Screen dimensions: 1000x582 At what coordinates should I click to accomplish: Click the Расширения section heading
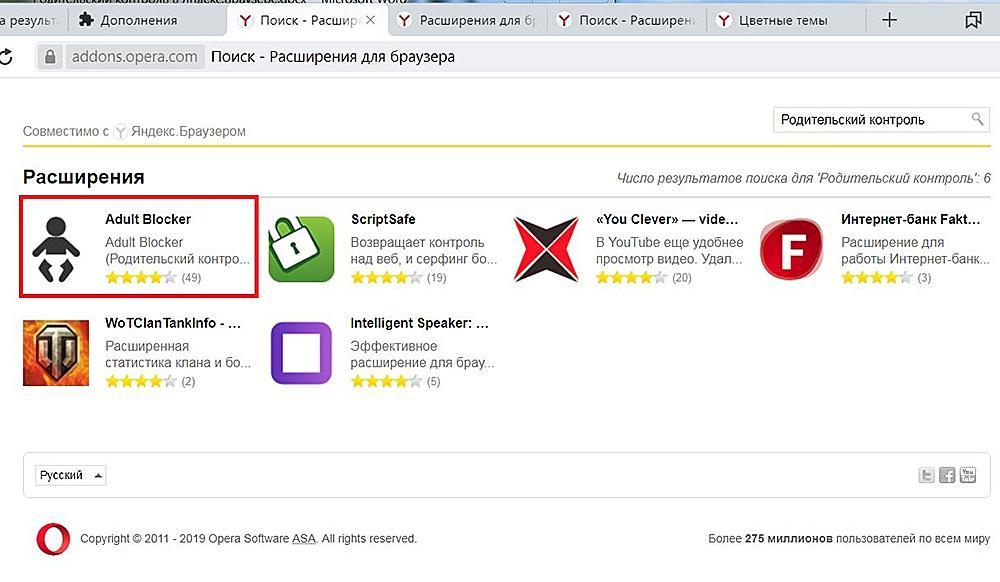(x=84, y=177)
